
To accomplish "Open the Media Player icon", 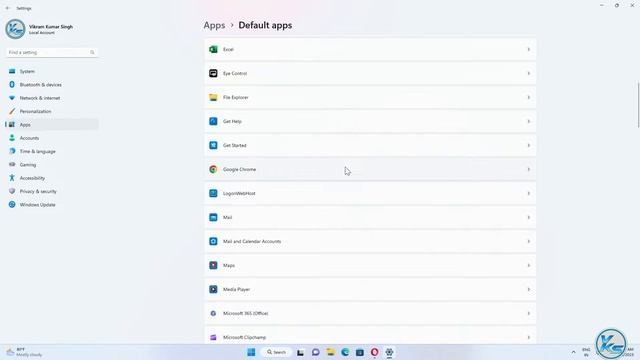I will point(213,289).
